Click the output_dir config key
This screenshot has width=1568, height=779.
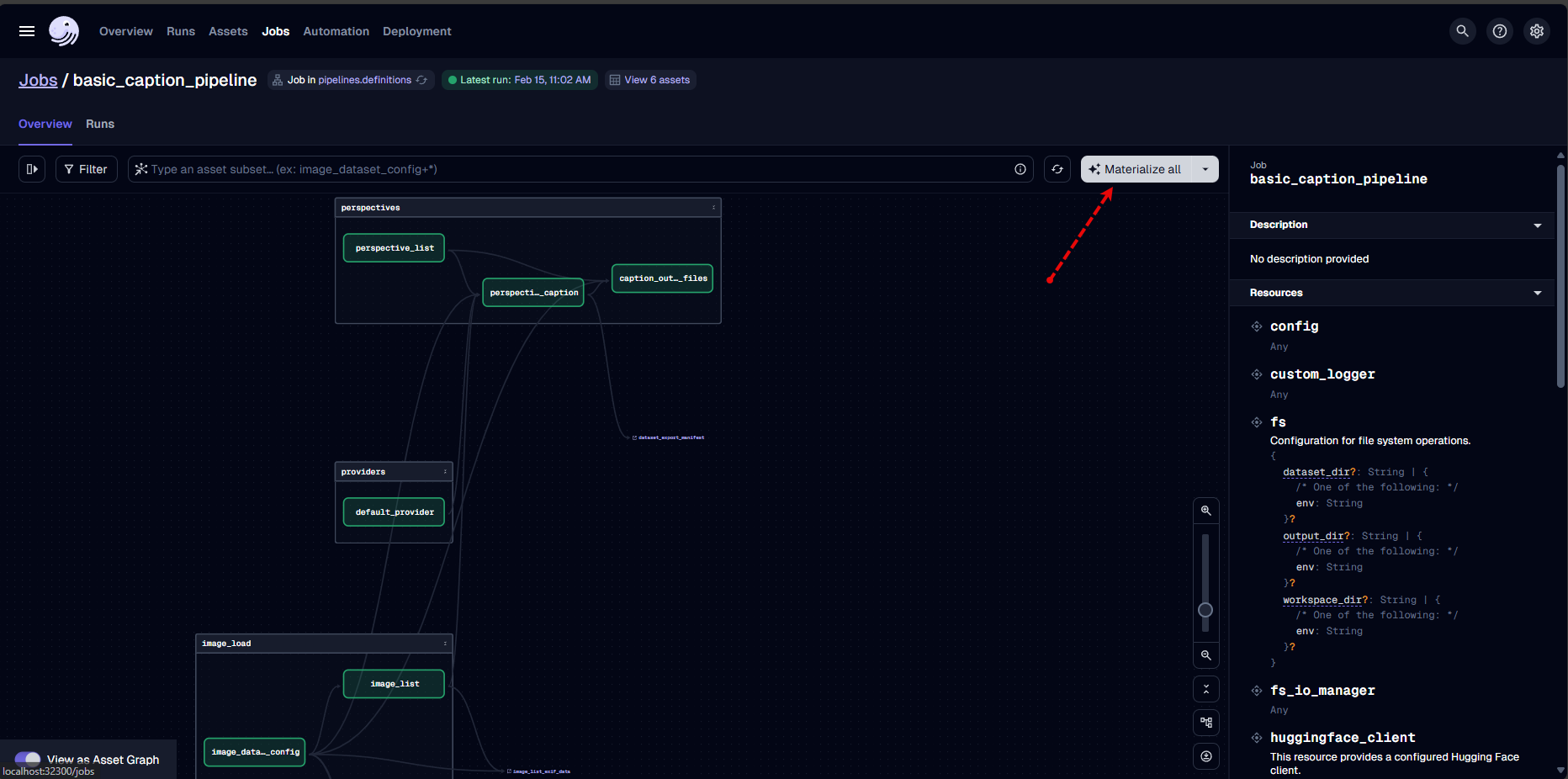pyautogui.click(x=1313, y=536)
